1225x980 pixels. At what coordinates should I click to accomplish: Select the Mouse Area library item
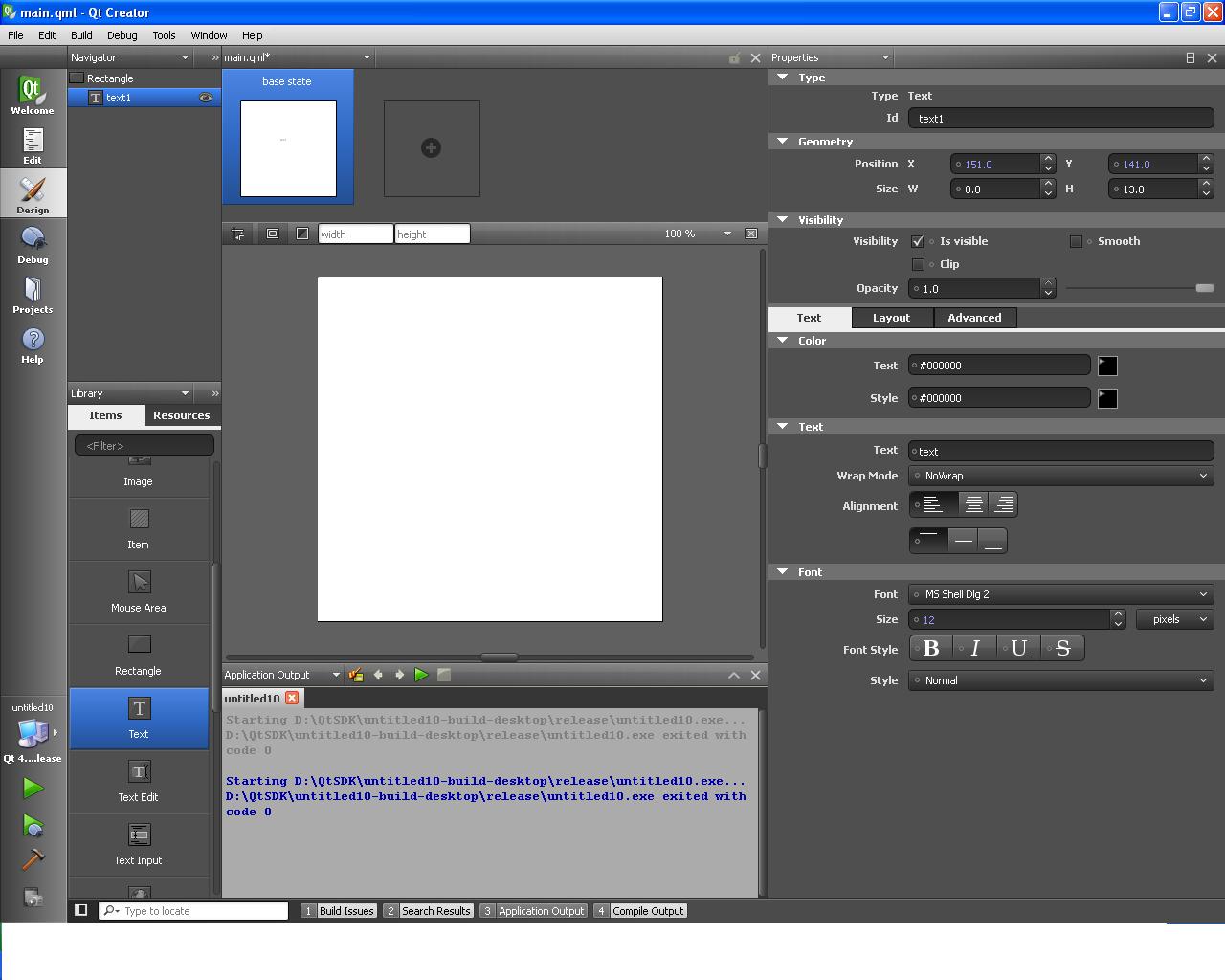tap(139, 591)
